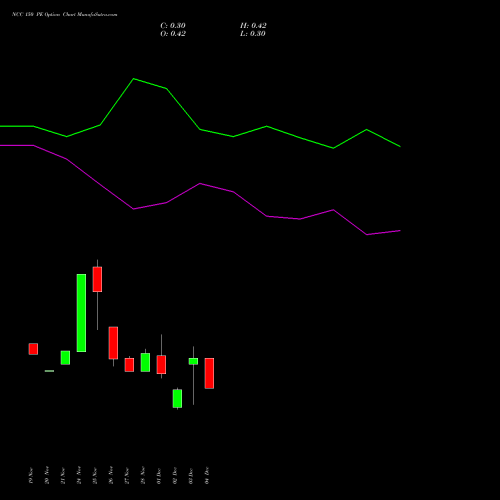Screen dimensions: 500x500
Task: Click the red candlestick for 27 Nov
Action: click(x=129, y=365)
